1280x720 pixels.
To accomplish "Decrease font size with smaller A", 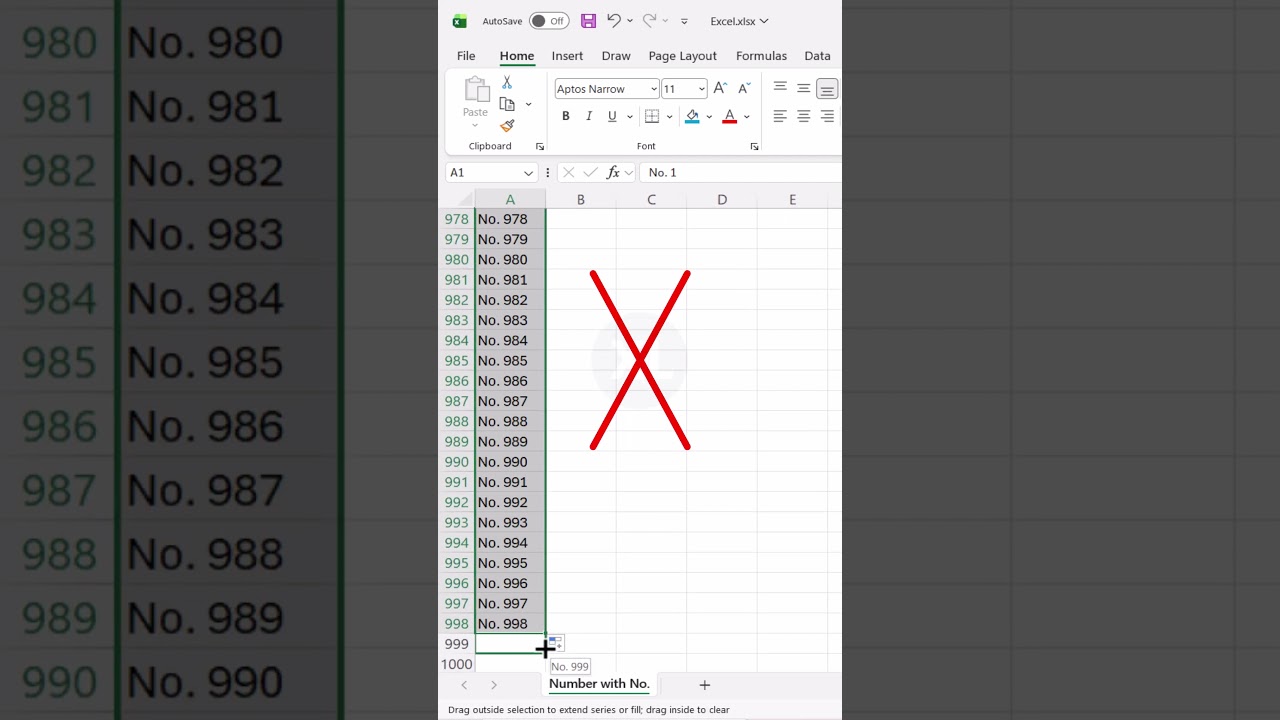I will [743, 89].
